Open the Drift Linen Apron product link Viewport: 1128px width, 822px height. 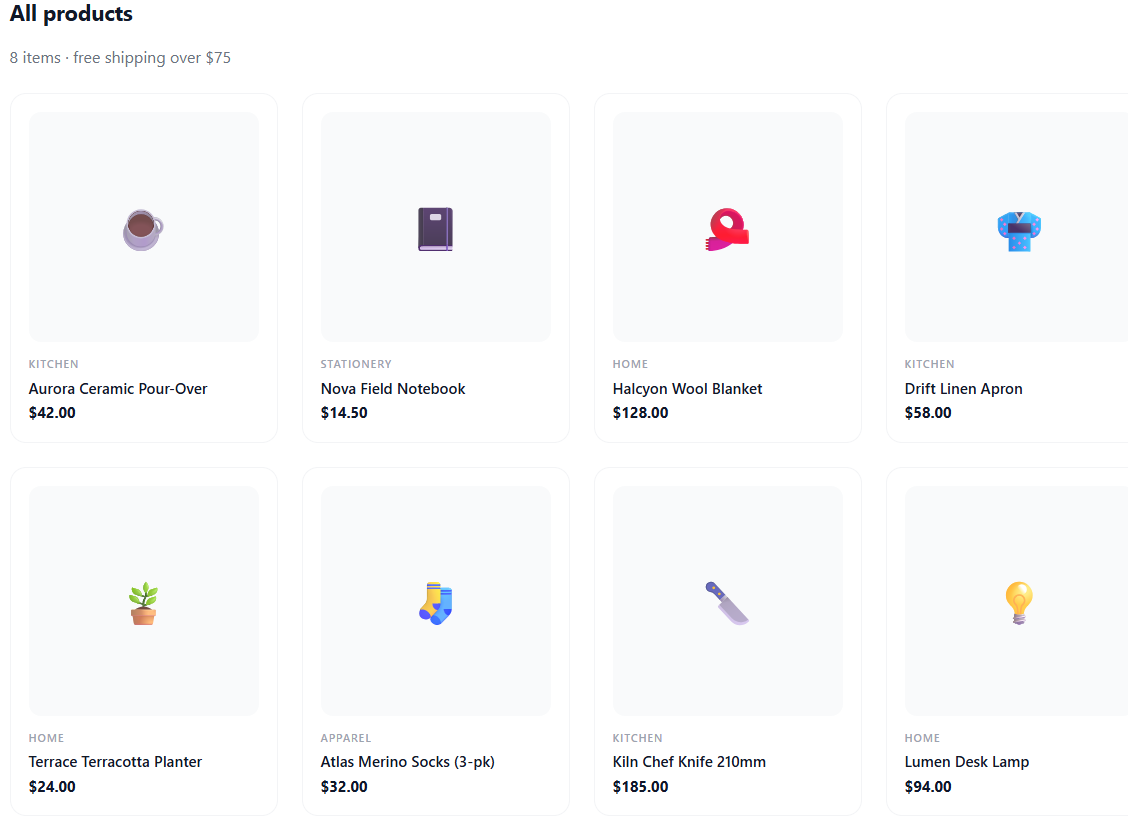click(x=963, y=388)
